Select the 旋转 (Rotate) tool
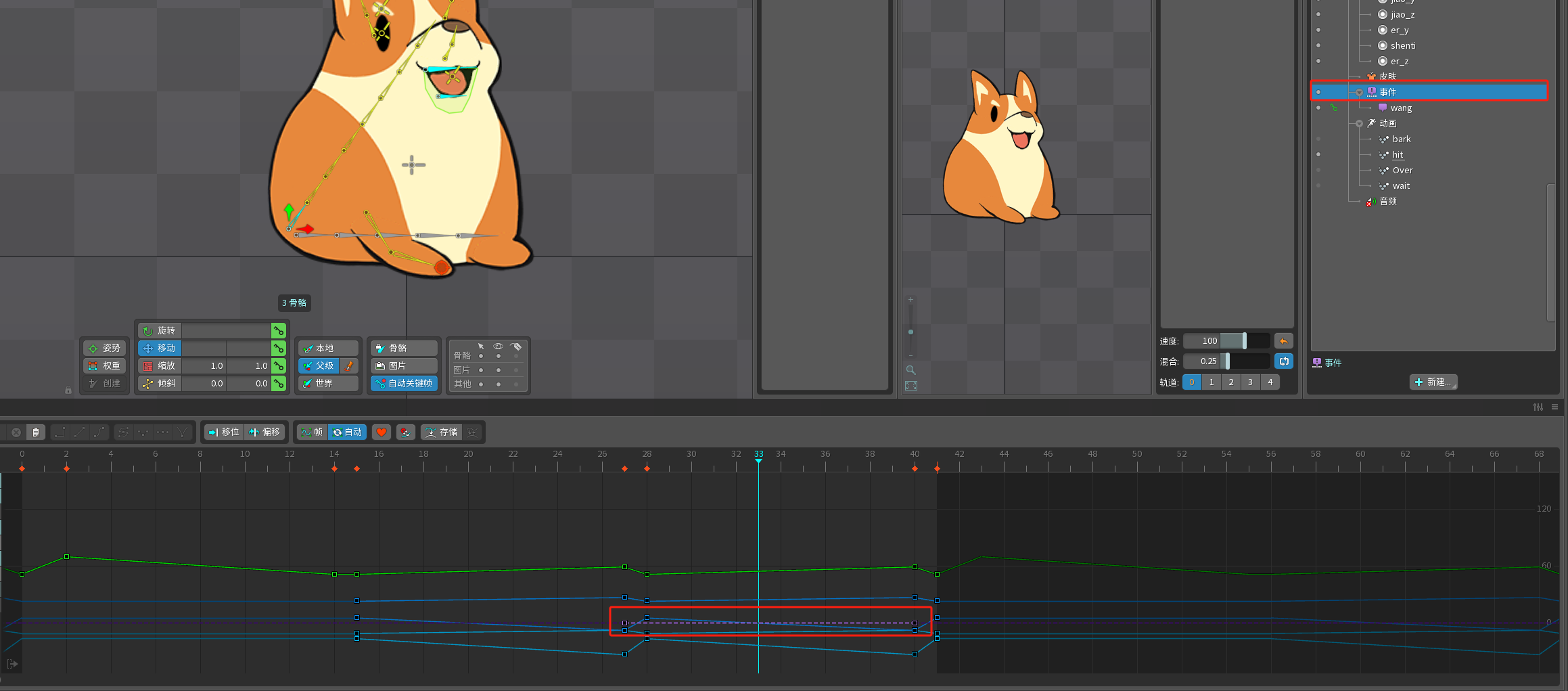The image size is (1568, 691). [x=160, y=330]
